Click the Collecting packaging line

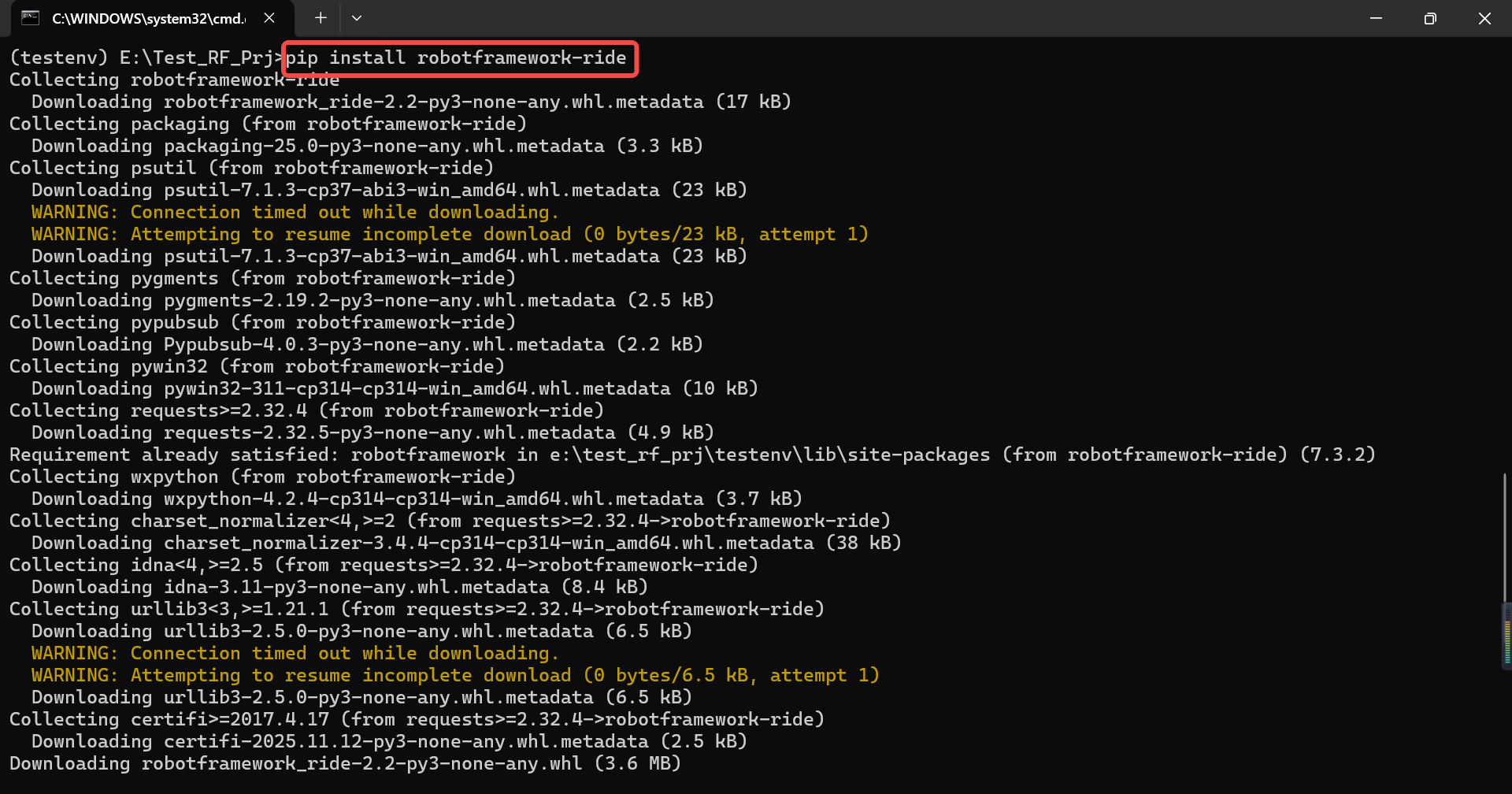pos(268,124)
